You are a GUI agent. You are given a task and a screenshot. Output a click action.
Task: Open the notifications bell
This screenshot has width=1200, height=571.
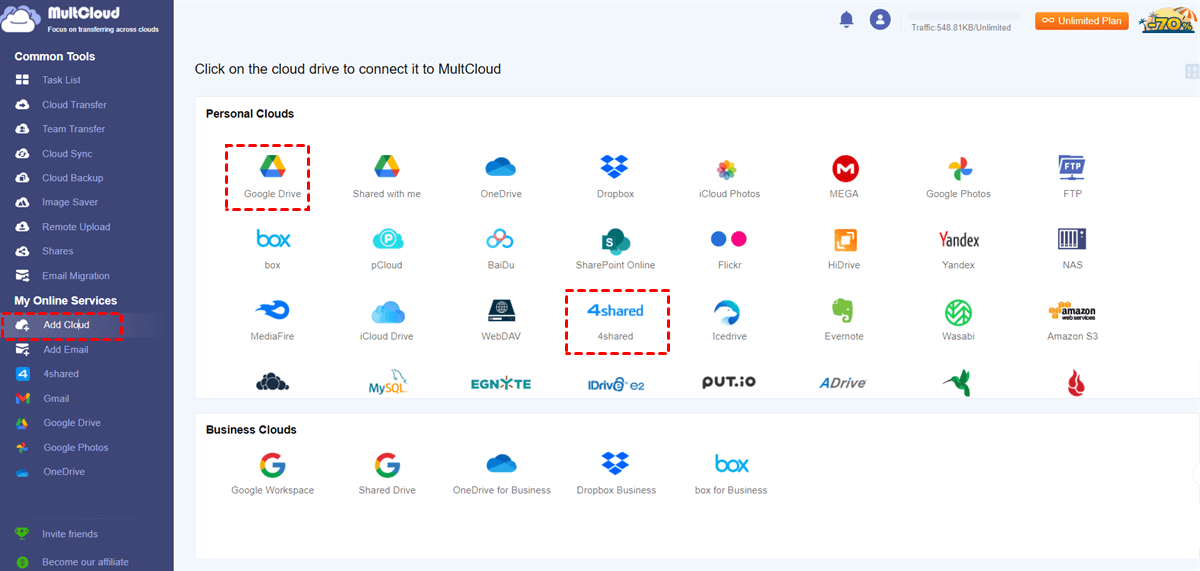847,19
